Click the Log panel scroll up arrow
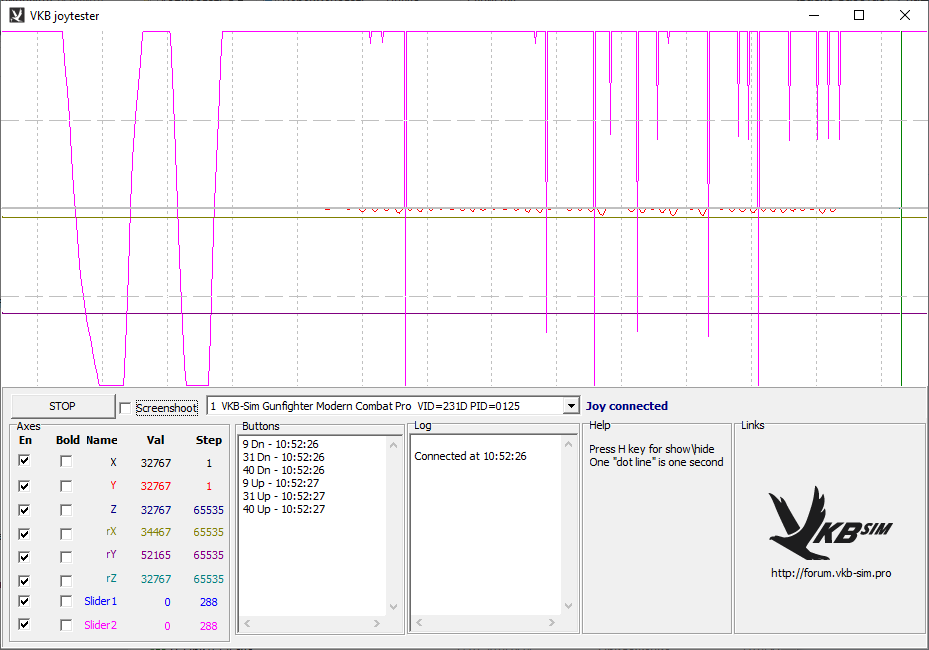The image size is (929, 650). click(568, 444)
